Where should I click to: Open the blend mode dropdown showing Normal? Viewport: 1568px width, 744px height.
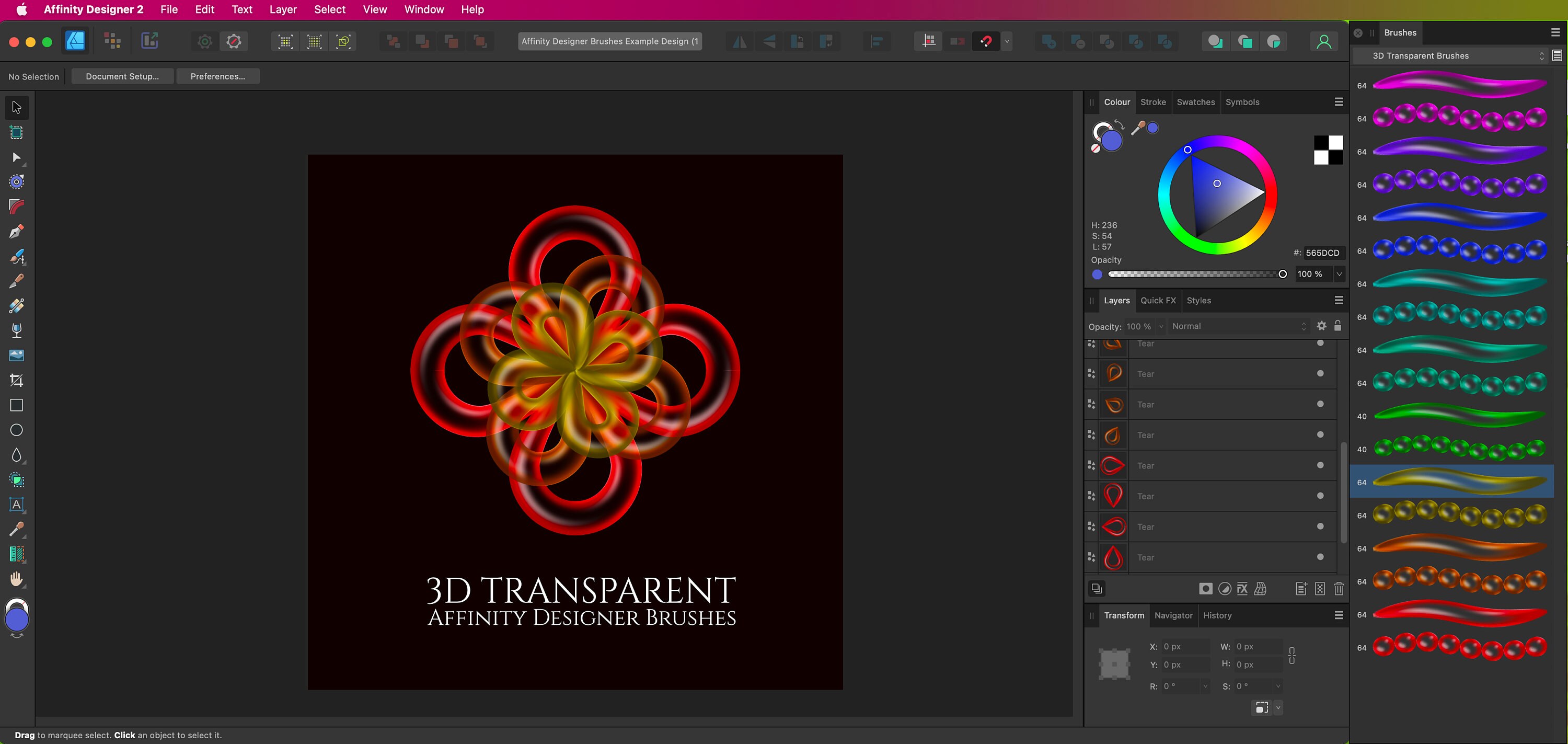(x=1239, y=326)
